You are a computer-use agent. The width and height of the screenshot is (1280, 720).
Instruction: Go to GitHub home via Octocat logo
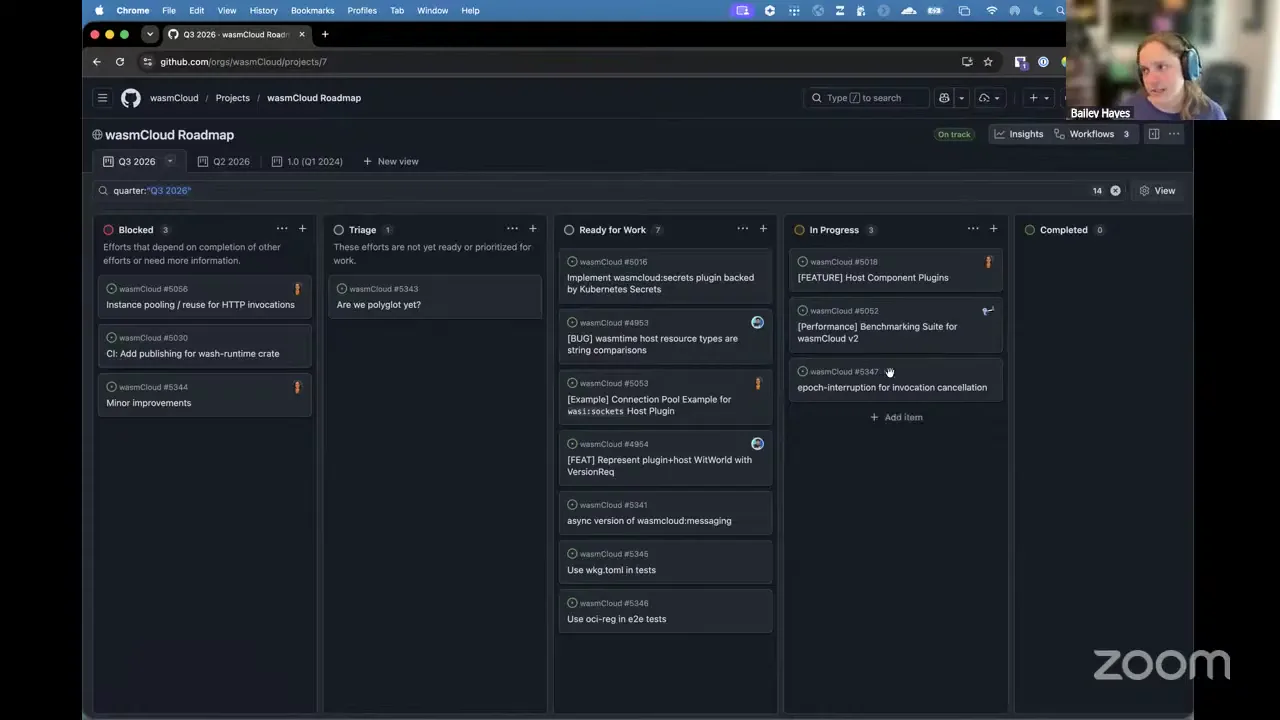tap(131, 98)
